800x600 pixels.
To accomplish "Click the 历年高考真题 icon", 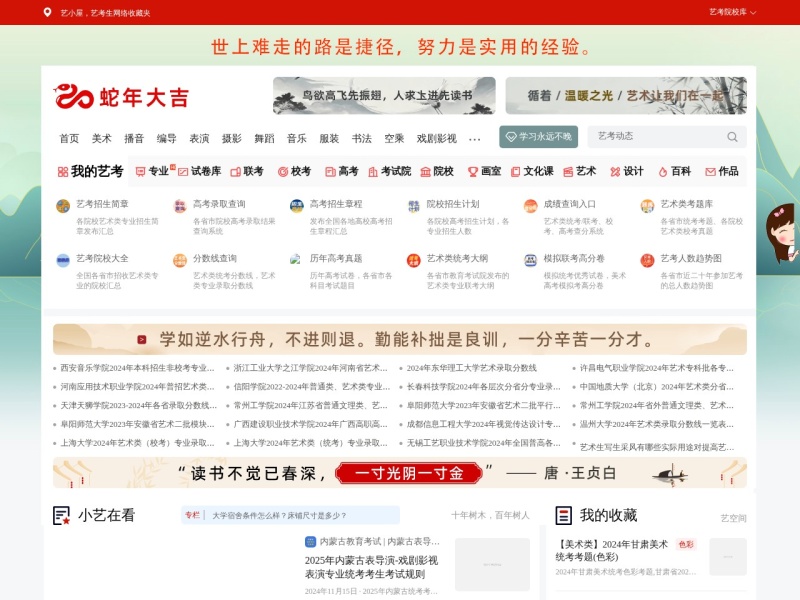I will 296,260.
